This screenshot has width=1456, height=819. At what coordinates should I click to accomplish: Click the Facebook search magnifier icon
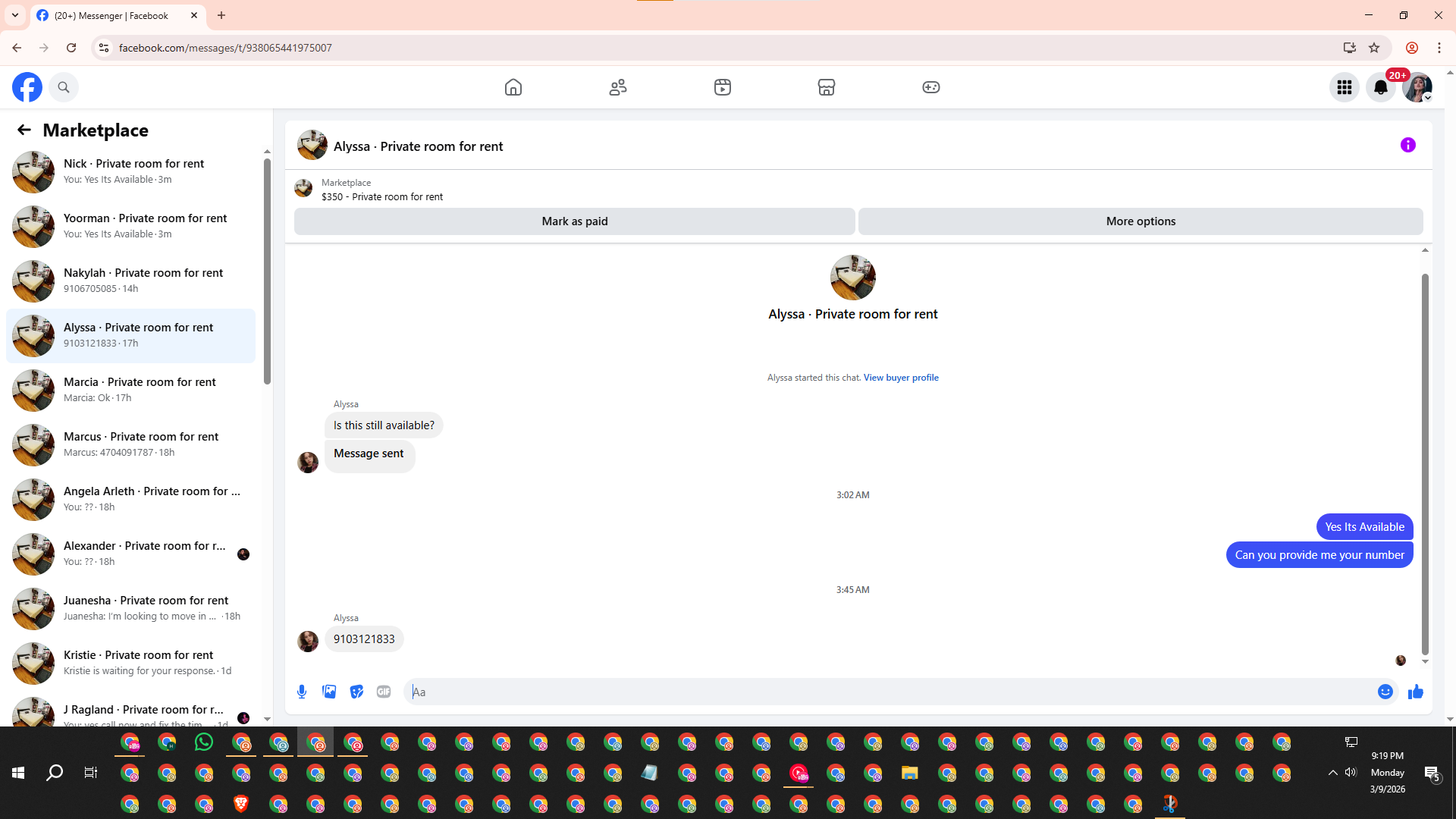pos(64,87)
